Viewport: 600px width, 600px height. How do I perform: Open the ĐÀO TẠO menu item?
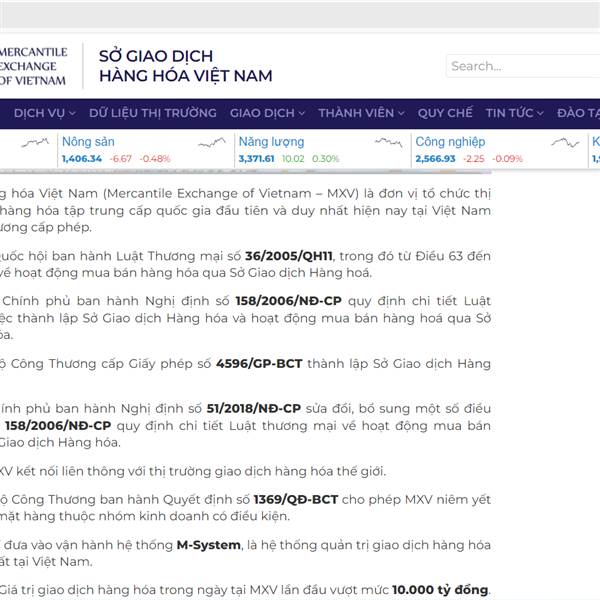(x=578, y=113)
